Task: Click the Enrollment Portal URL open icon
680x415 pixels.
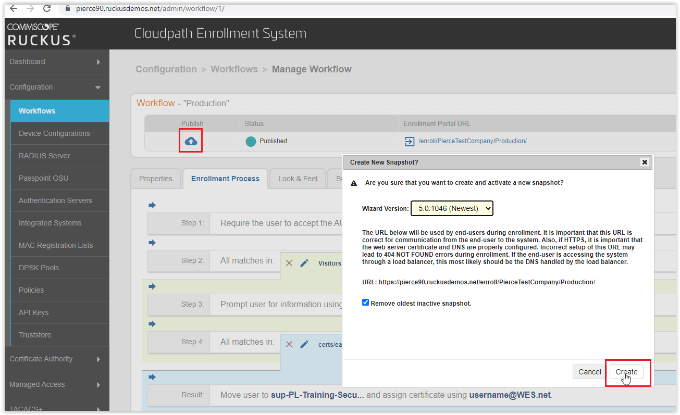Action: pyautogui.click(x=409, y=141)
